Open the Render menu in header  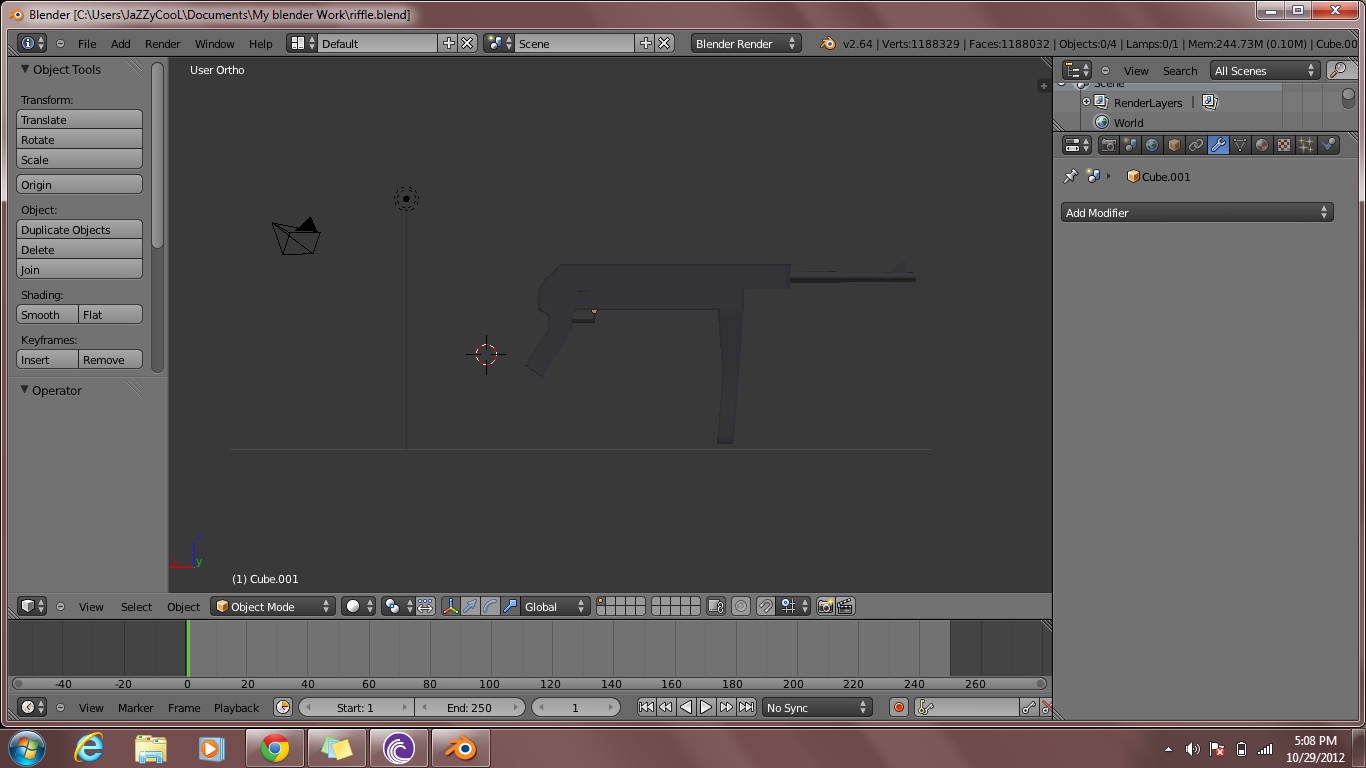point(163,43)
